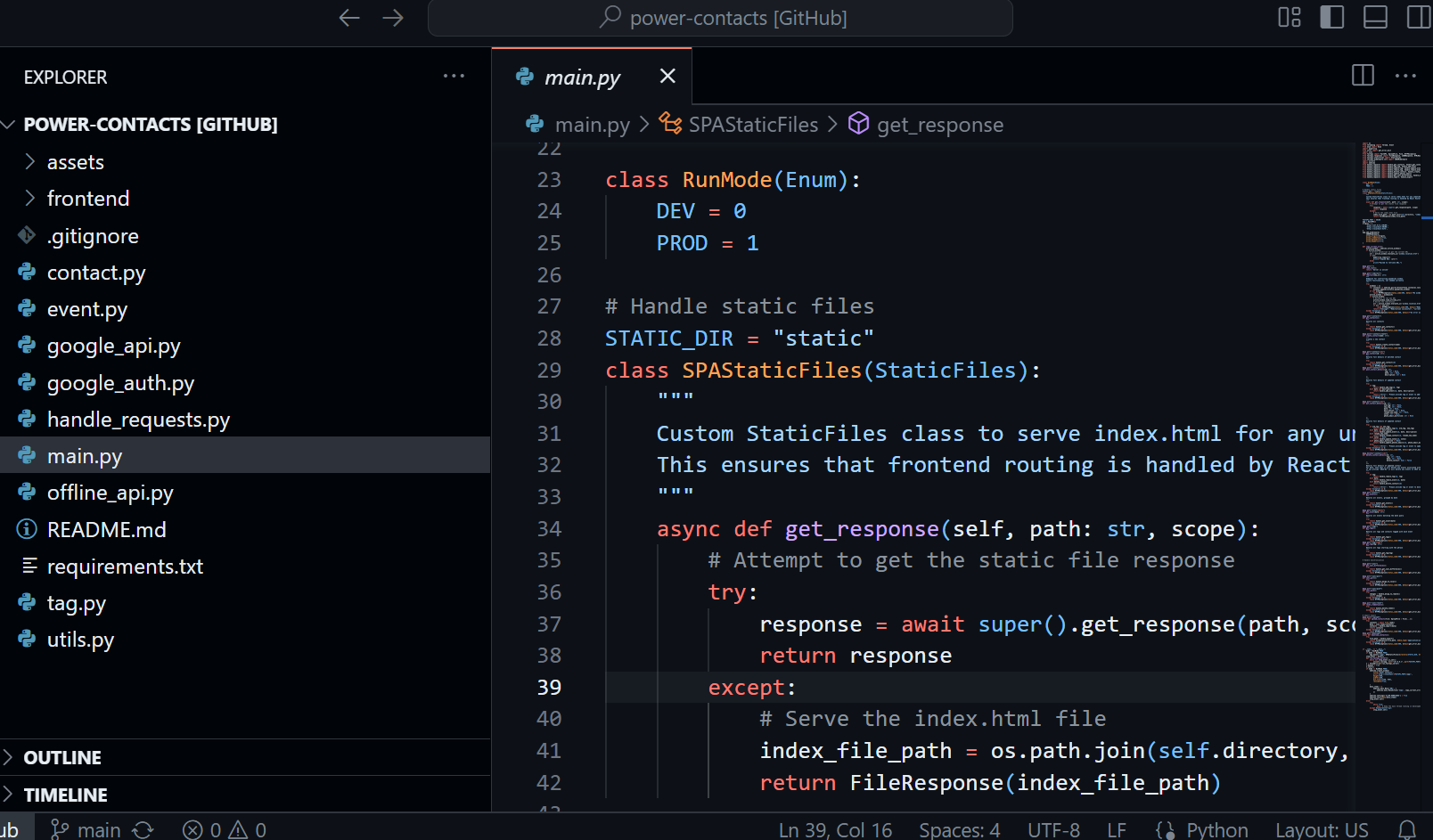Select language mode Python

click(1217, 829)
